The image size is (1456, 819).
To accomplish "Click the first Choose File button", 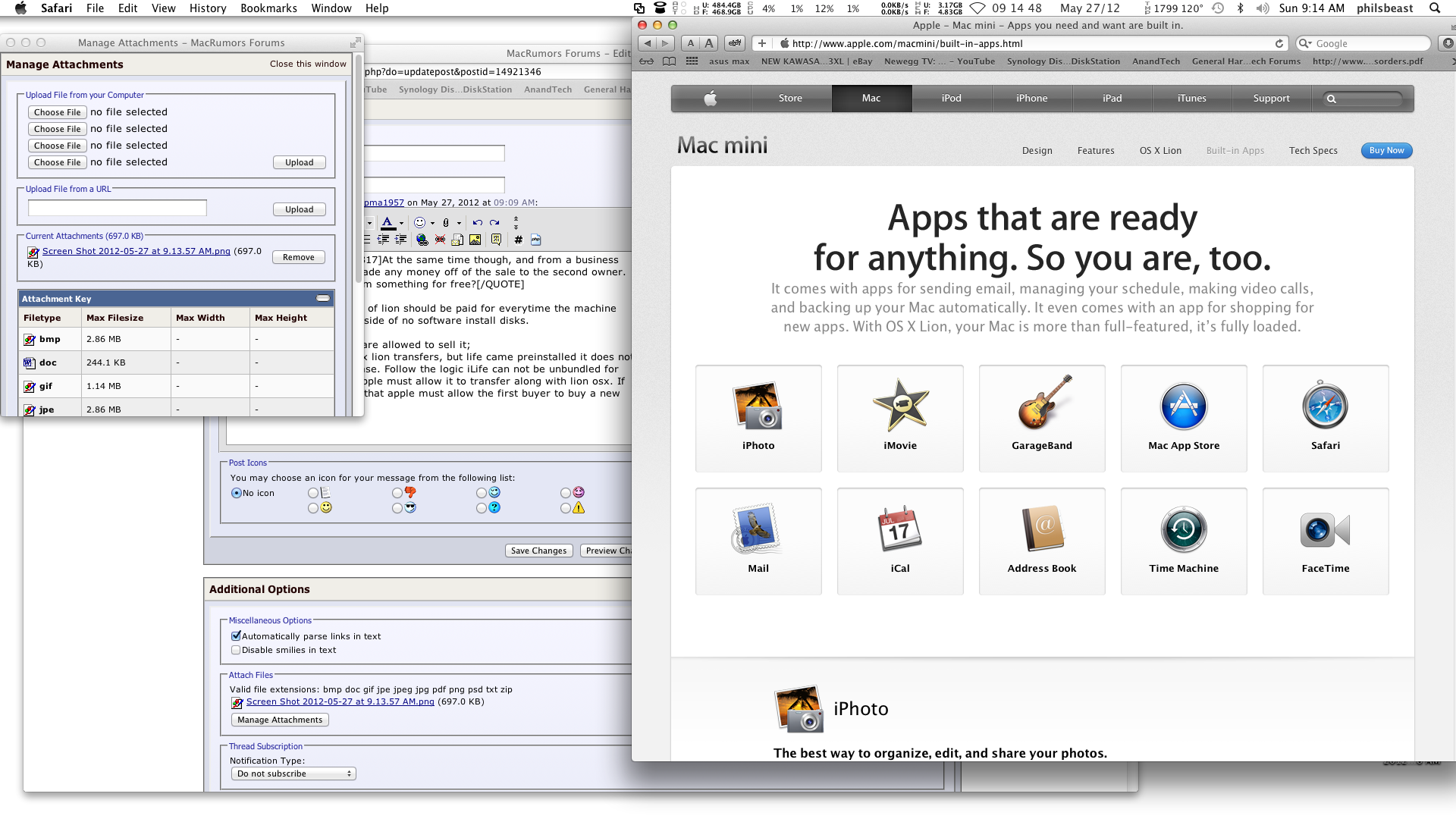I will point(57,112).
